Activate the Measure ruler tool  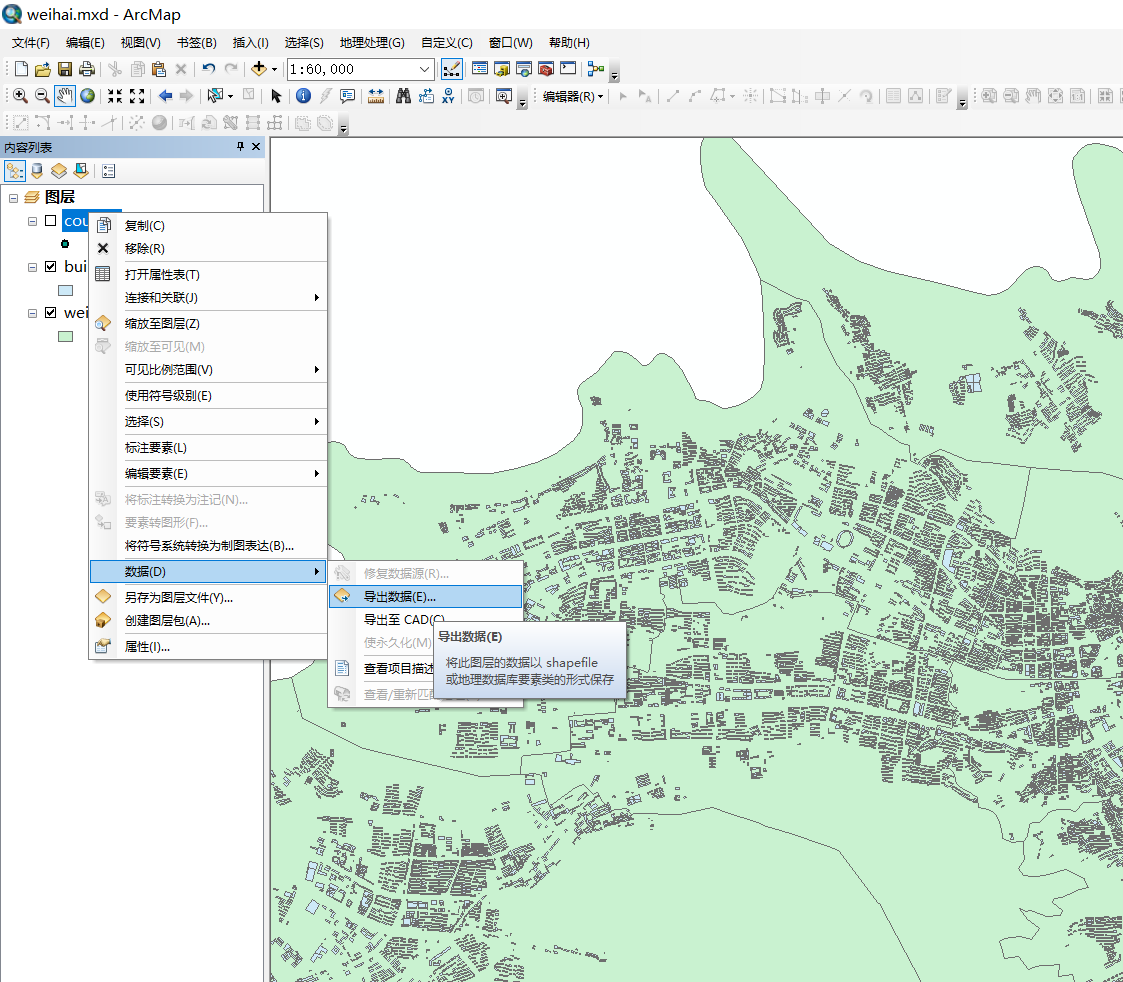376,96
